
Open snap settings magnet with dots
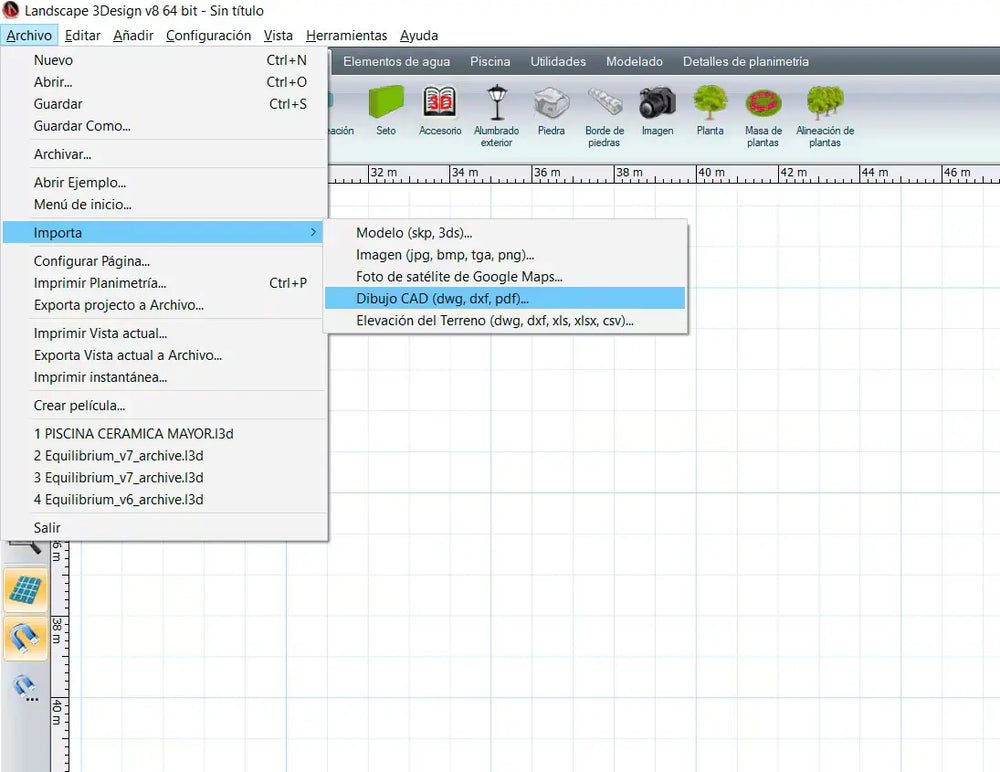click(26, 686)
